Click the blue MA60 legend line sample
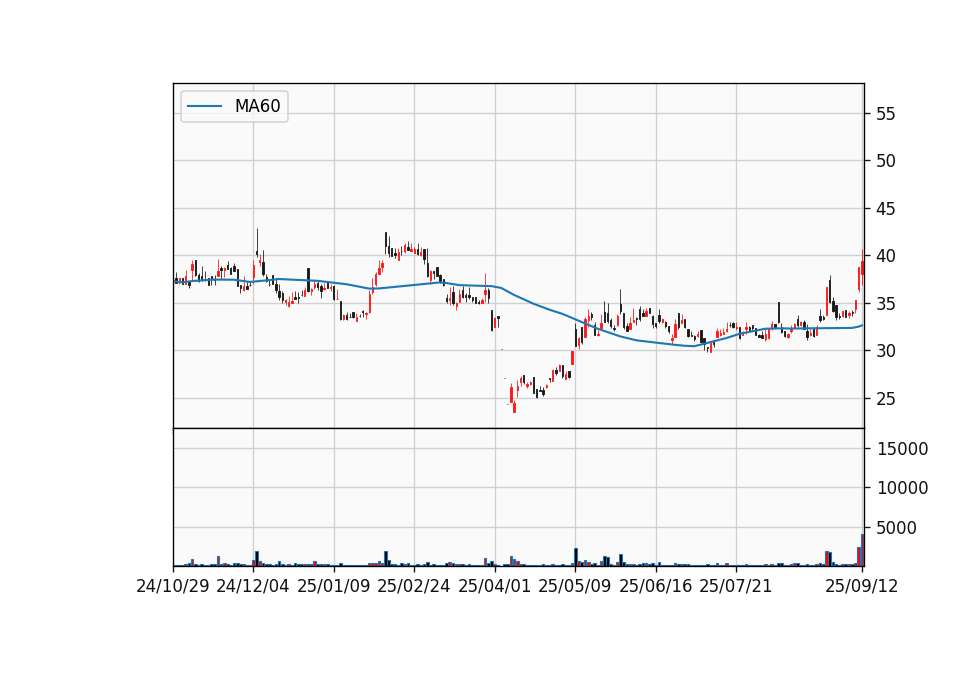 pos(204,107)
